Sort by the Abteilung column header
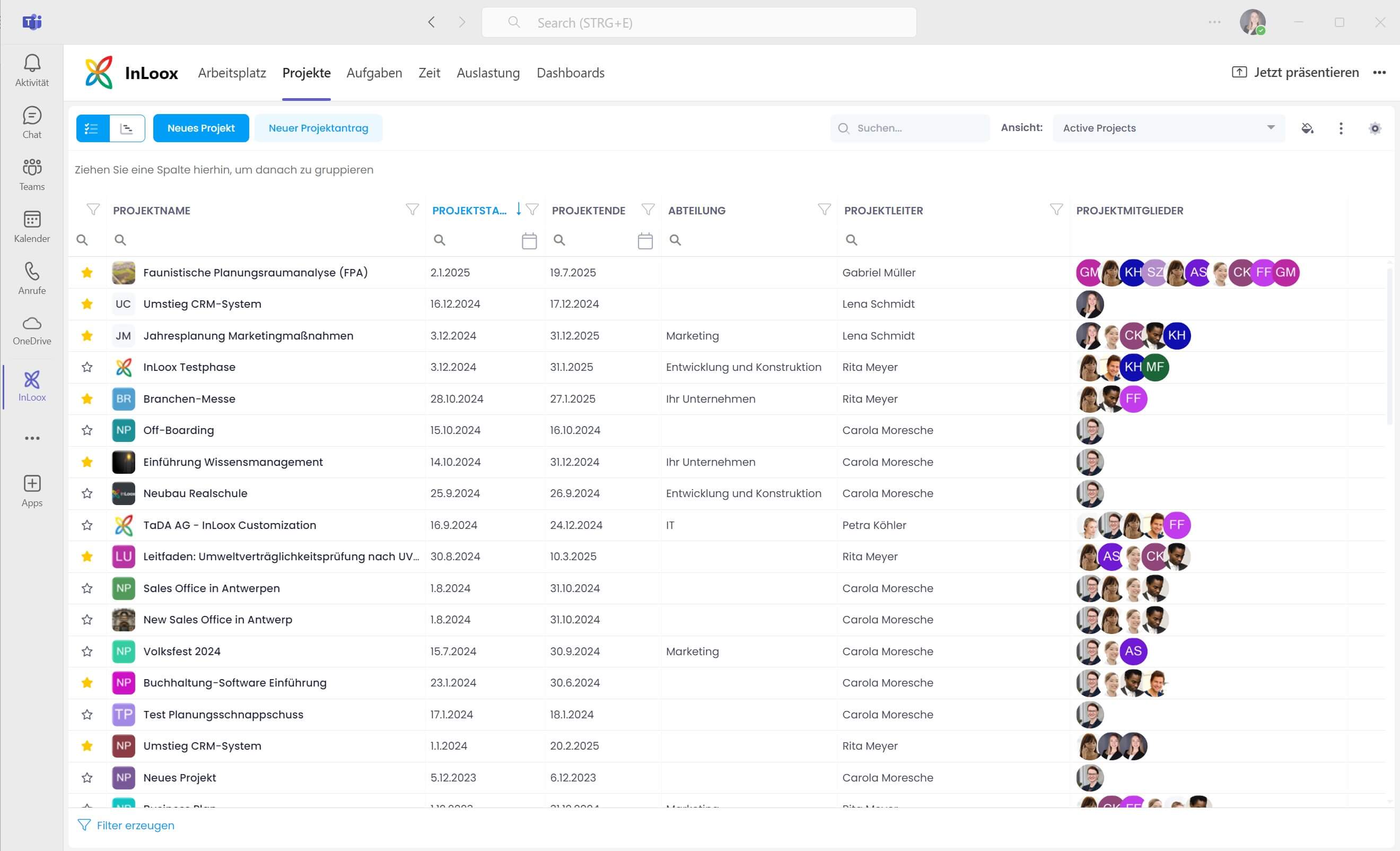The width and height of the screenshot is (1400, 851). click(x=697, y=210)
